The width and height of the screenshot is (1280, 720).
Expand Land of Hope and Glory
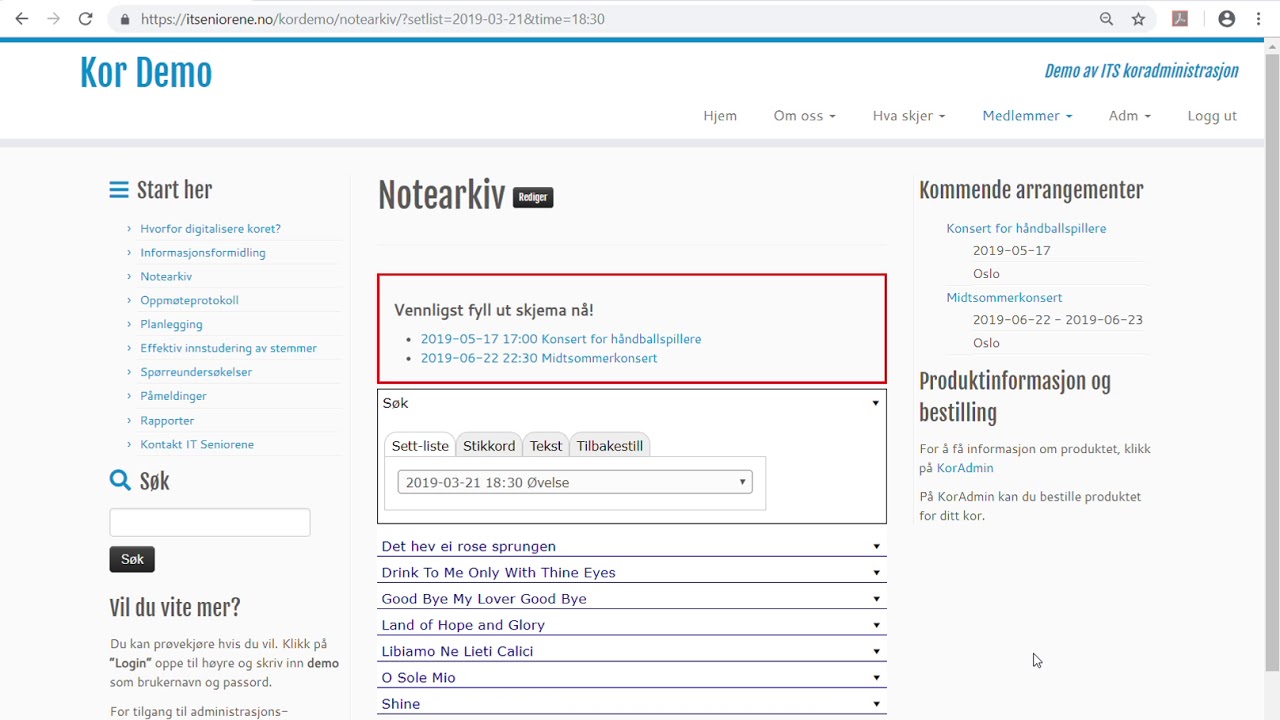coord(632,625)
